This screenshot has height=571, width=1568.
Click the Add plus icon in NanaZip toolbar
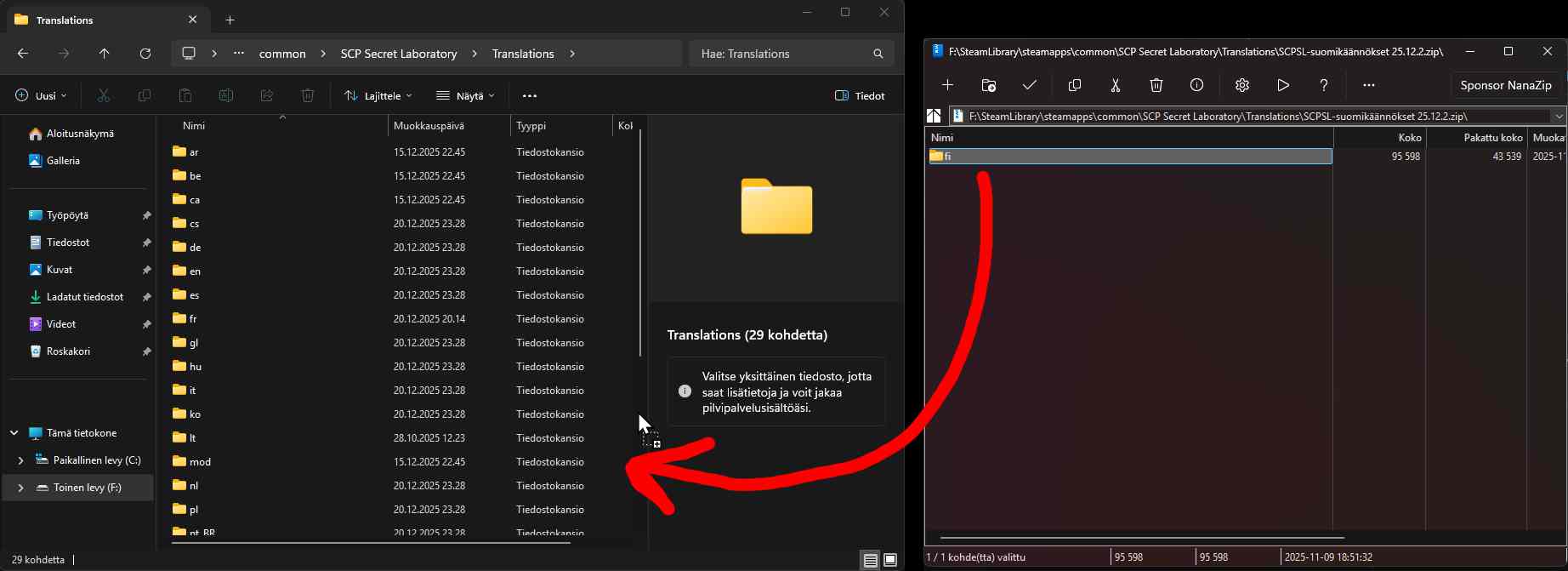point(947,85)
